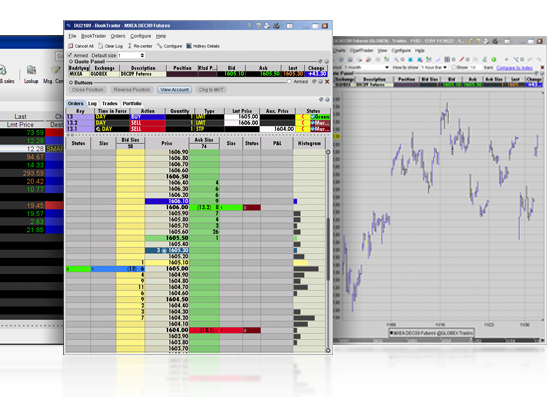This screenshot has width=558, height=397.
Task: Toggle the Armed checkbox on the Buttons panel
Action: pos(290,82)
